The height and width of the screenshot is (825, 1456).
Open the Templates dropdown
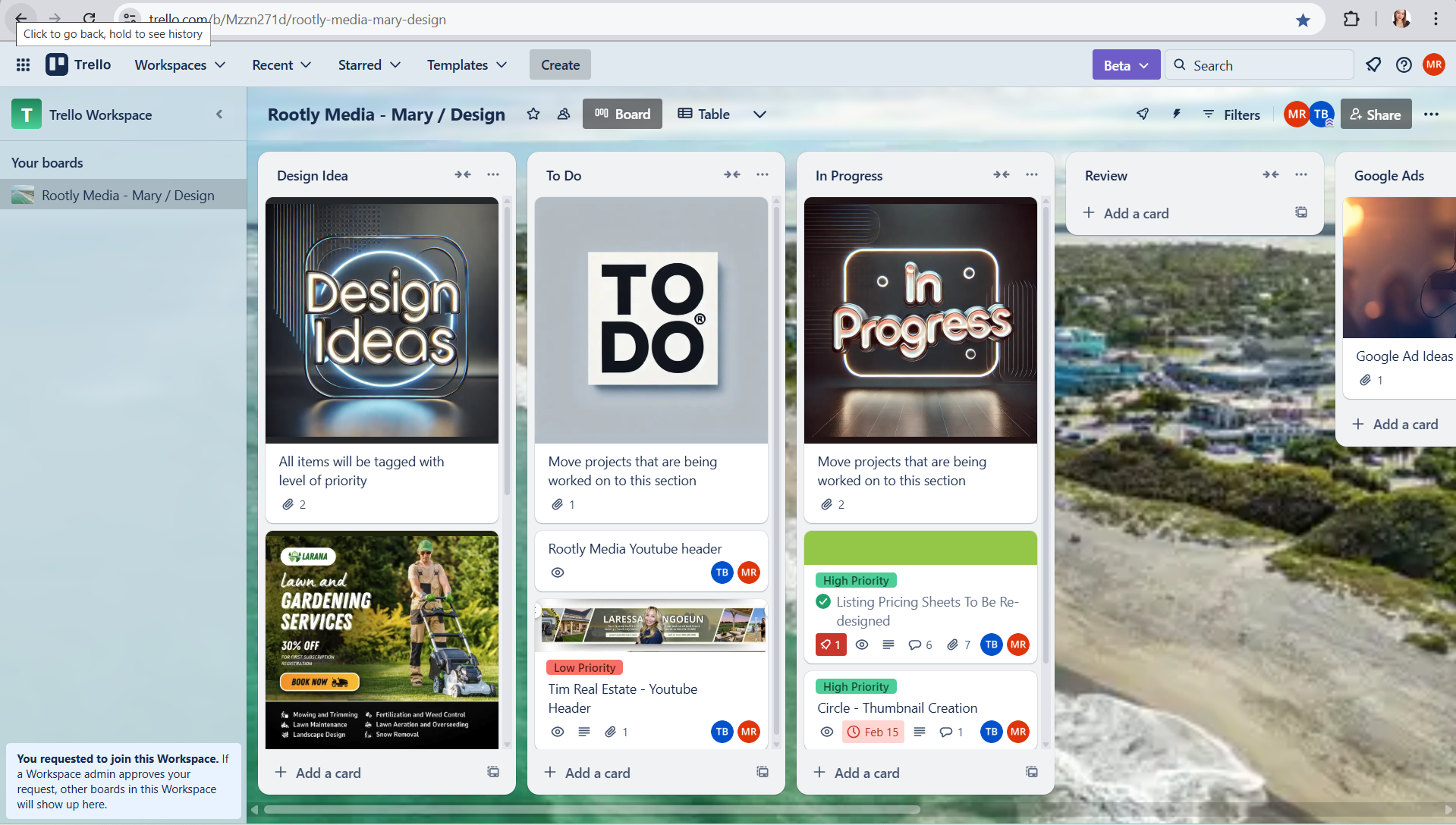pos(467,65)
